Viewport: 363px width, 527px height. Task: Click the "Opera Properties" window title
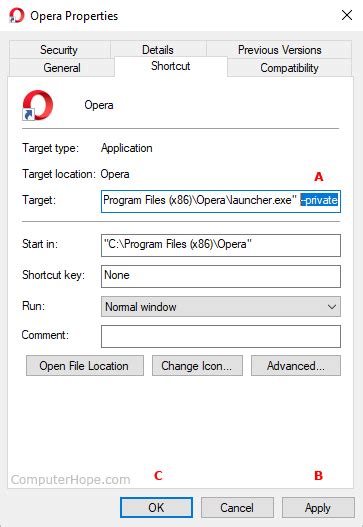tap(74, 16)
